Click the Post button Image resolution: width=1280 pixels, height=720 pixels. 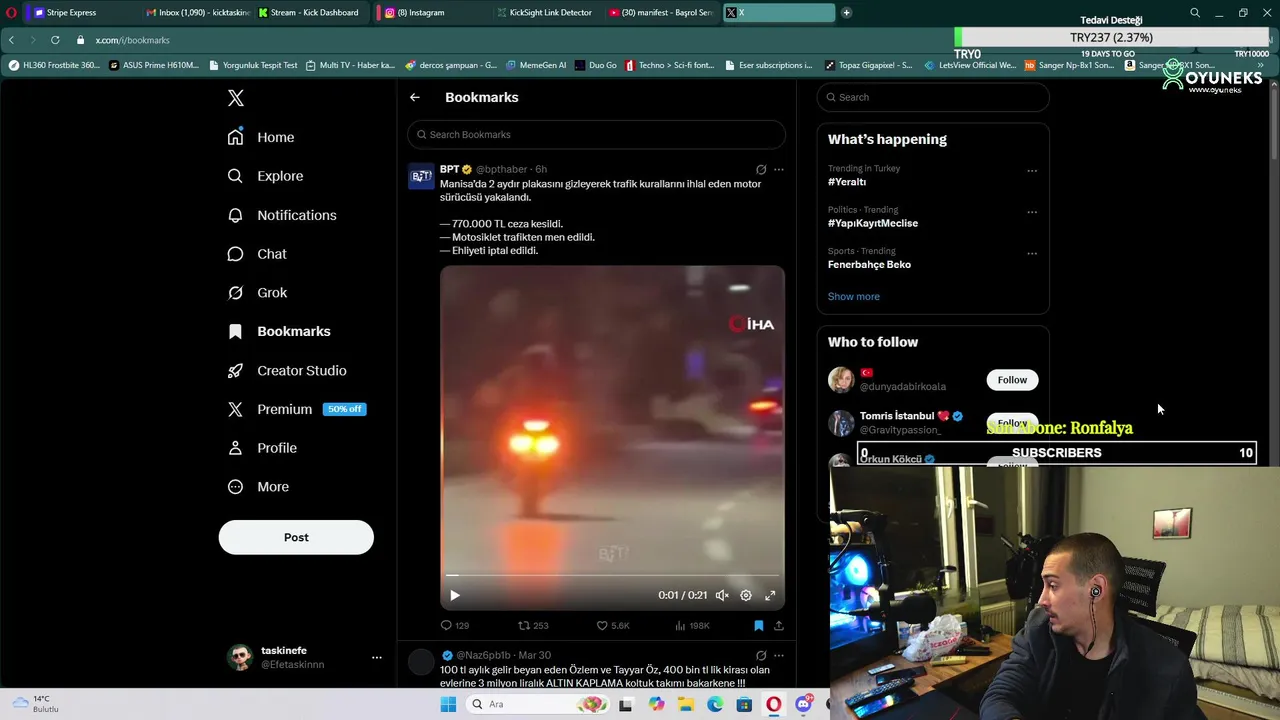(296, 537)
